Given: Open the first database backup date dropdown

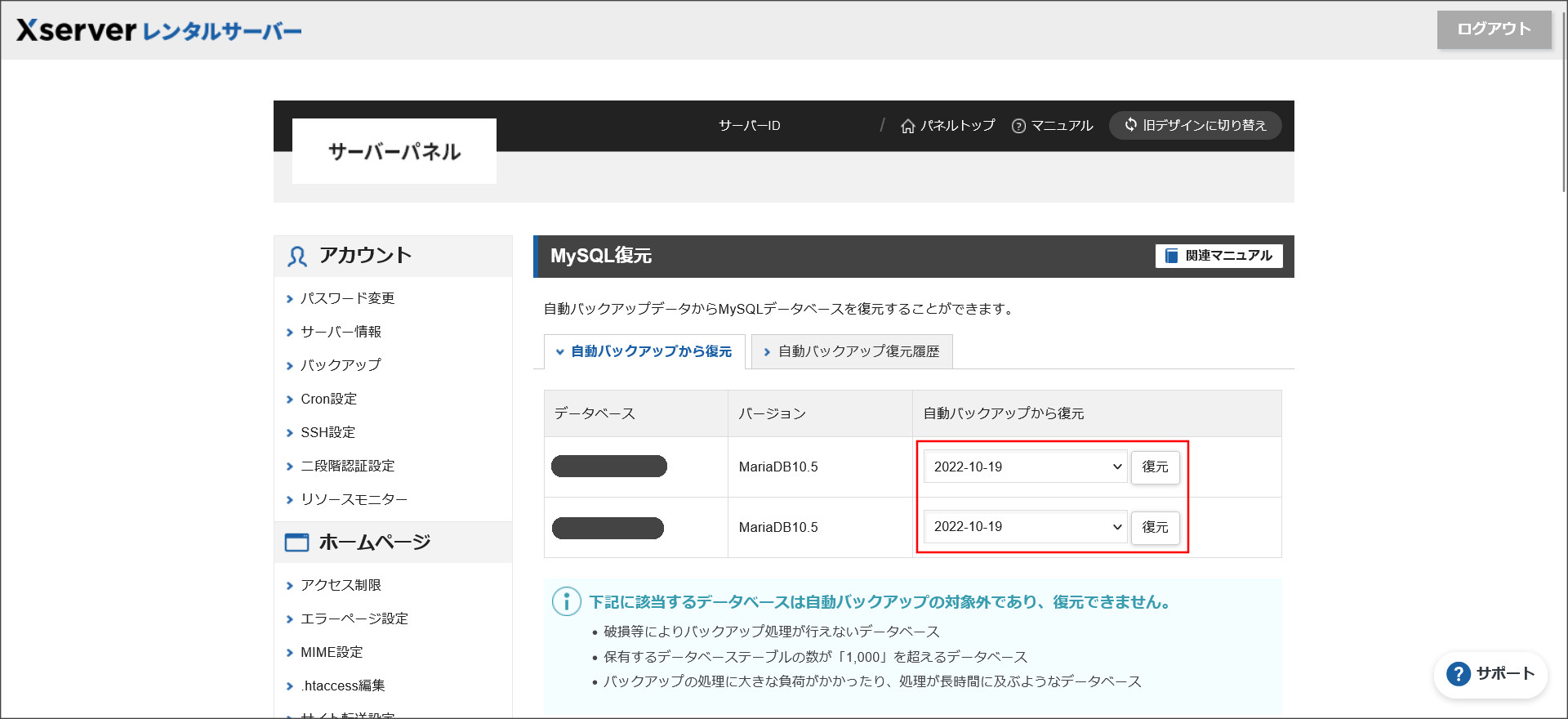Looking at the screenshot, I should 1026,467.
